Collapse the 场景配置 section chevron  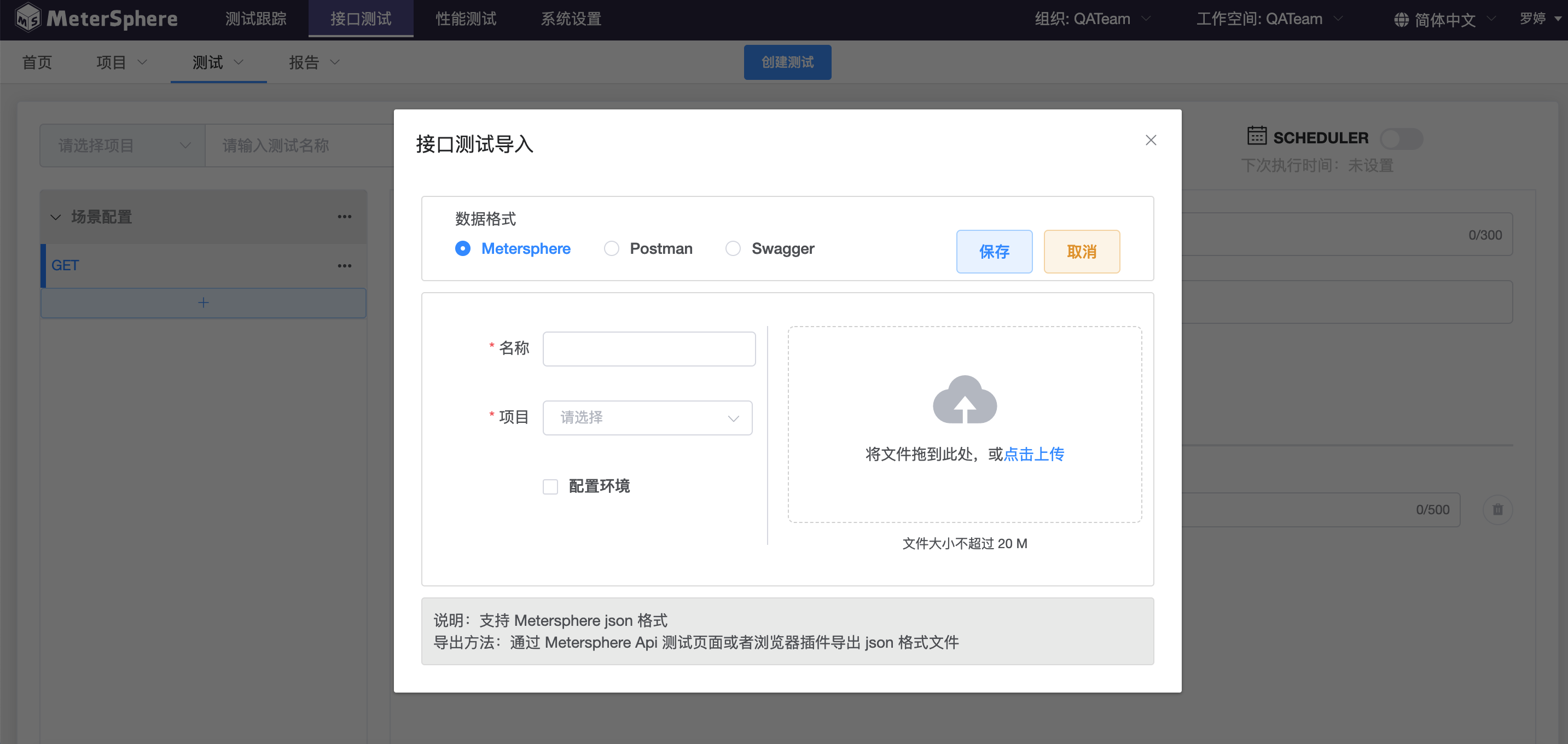(x=55, y=217)
